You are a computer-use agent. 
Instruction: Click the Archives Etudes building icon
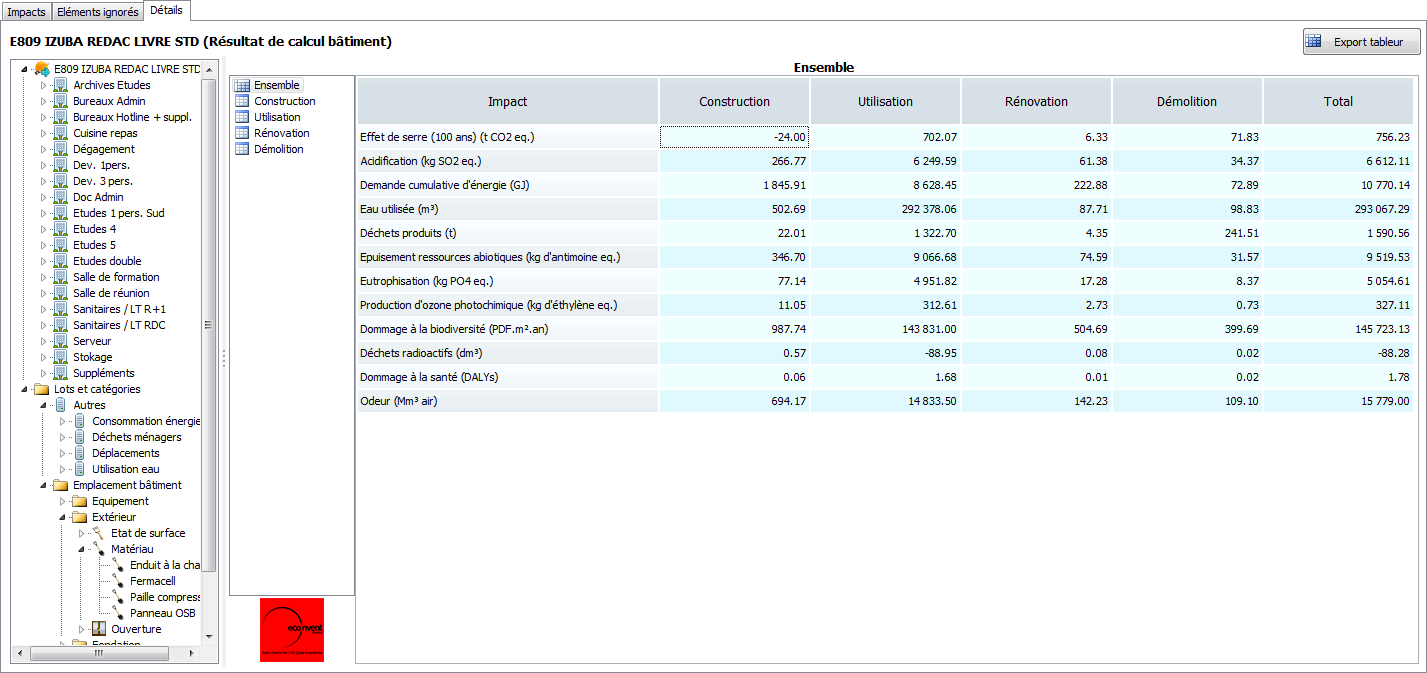[x=61, y=85]
